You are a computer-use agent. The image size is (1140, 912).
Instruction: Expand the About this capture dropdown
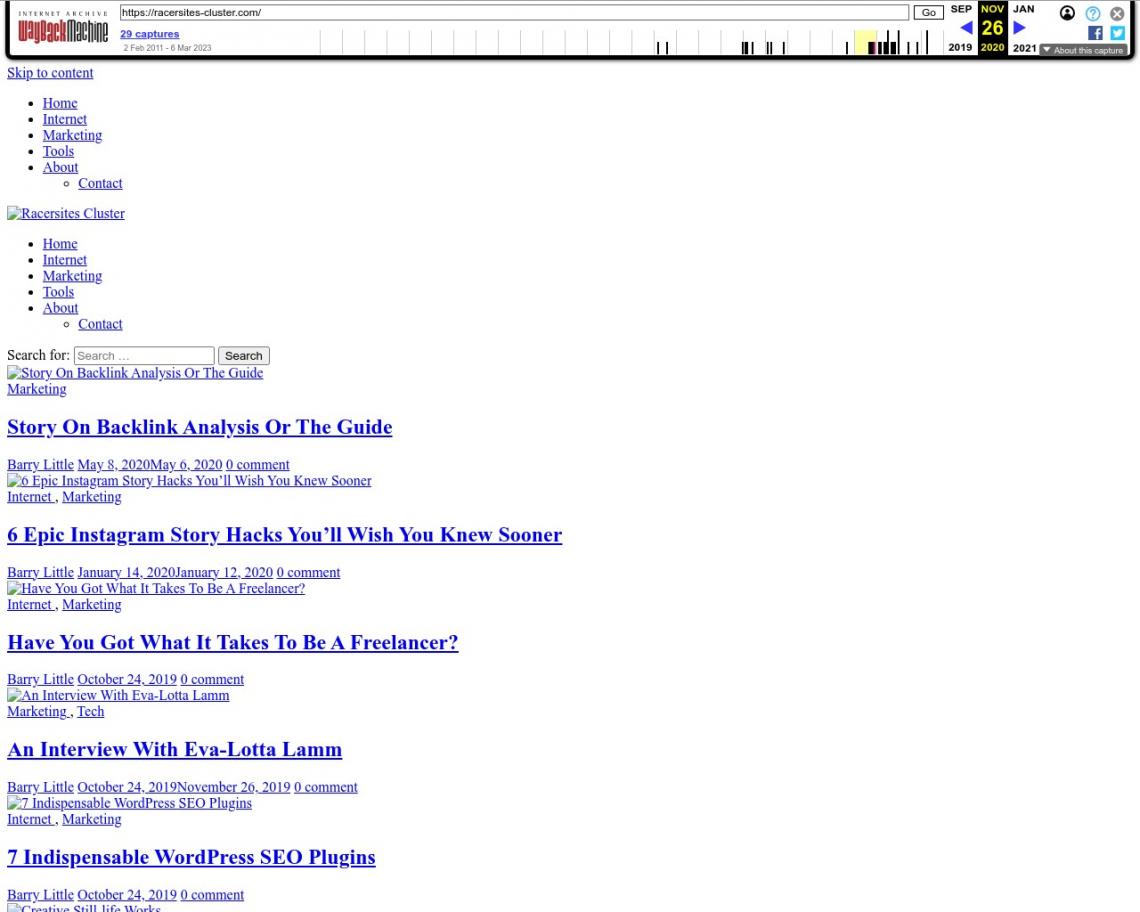pos(1083,50)
